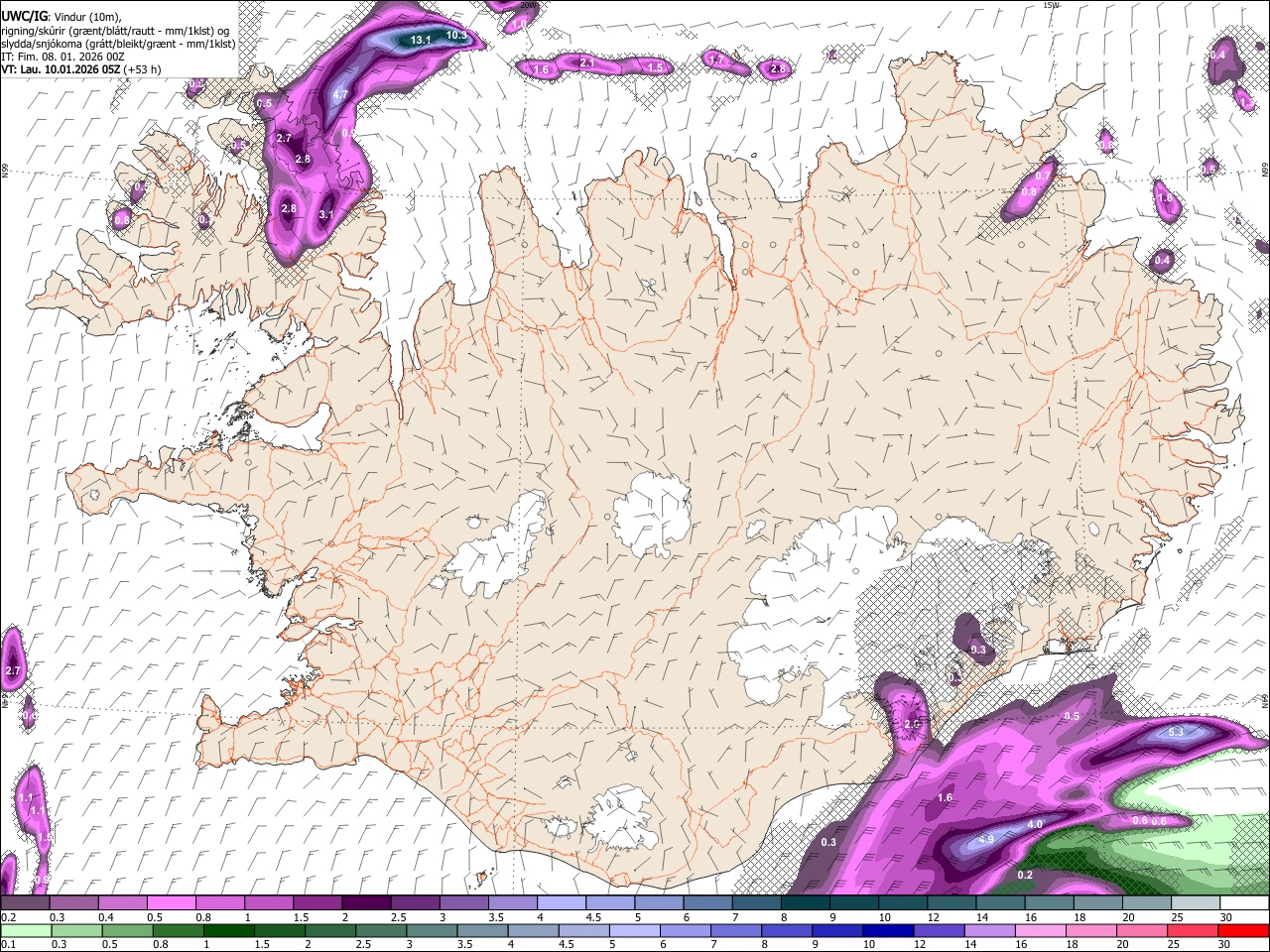Select the light blue top-row swatch at 4
This screenshot has height=952, width=1270.
pyautogui.click(x=561, y=903)
